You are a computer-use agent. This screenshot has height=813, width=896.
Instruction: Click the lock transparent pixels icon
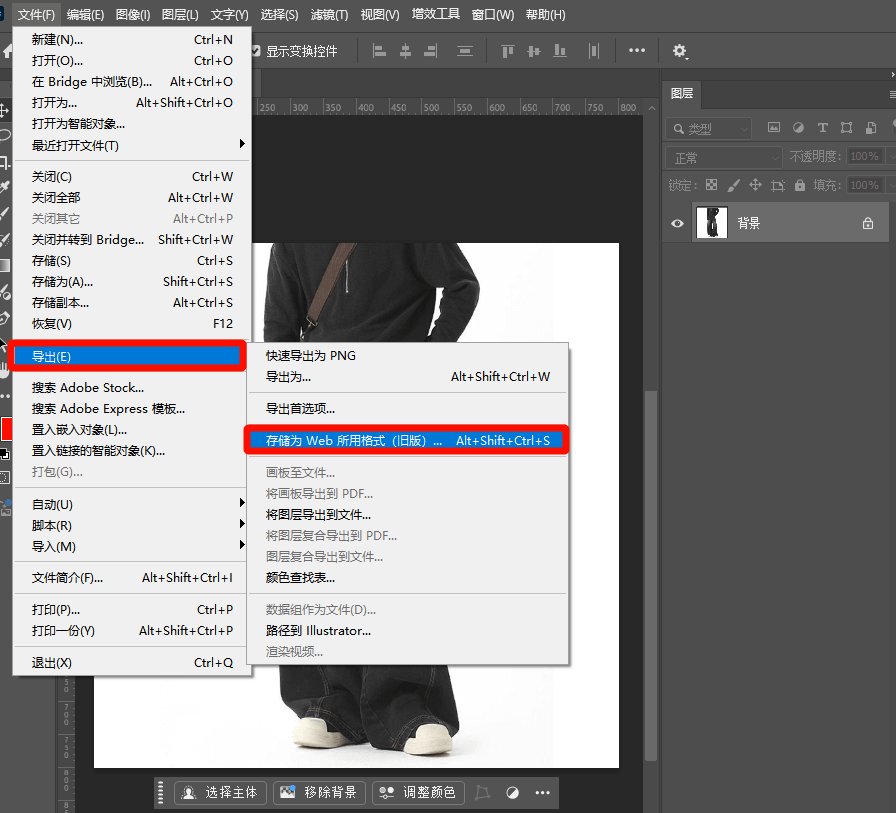coord(711,185)
